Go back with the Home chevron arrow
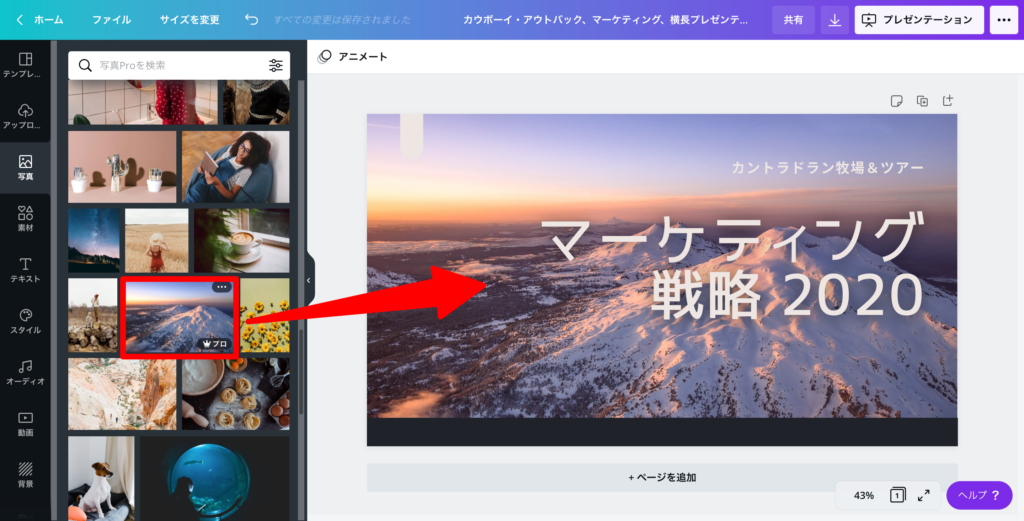1024x521 pixels. [x=20, y=20]
